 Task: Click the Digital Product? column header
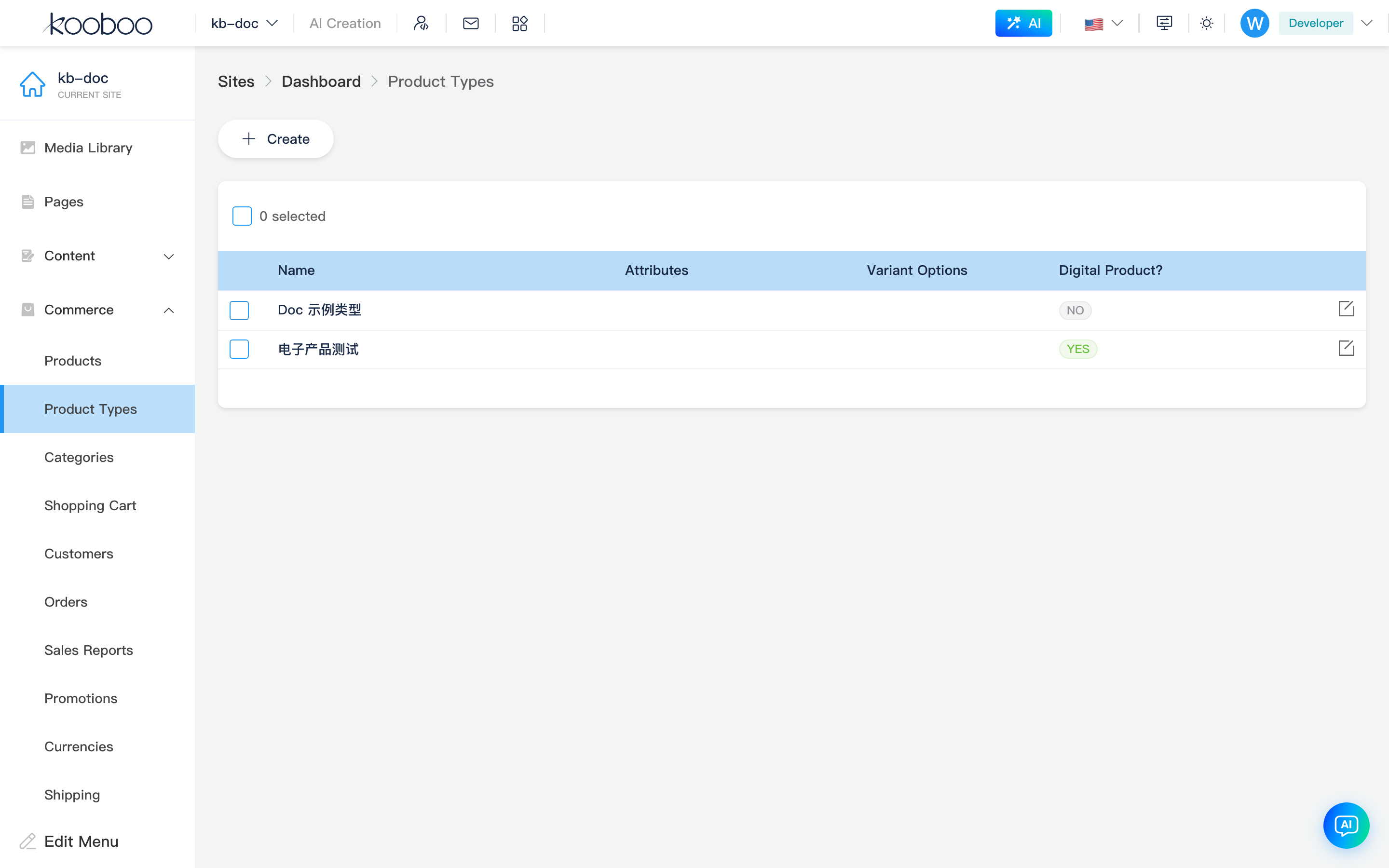coord(1110,271)
